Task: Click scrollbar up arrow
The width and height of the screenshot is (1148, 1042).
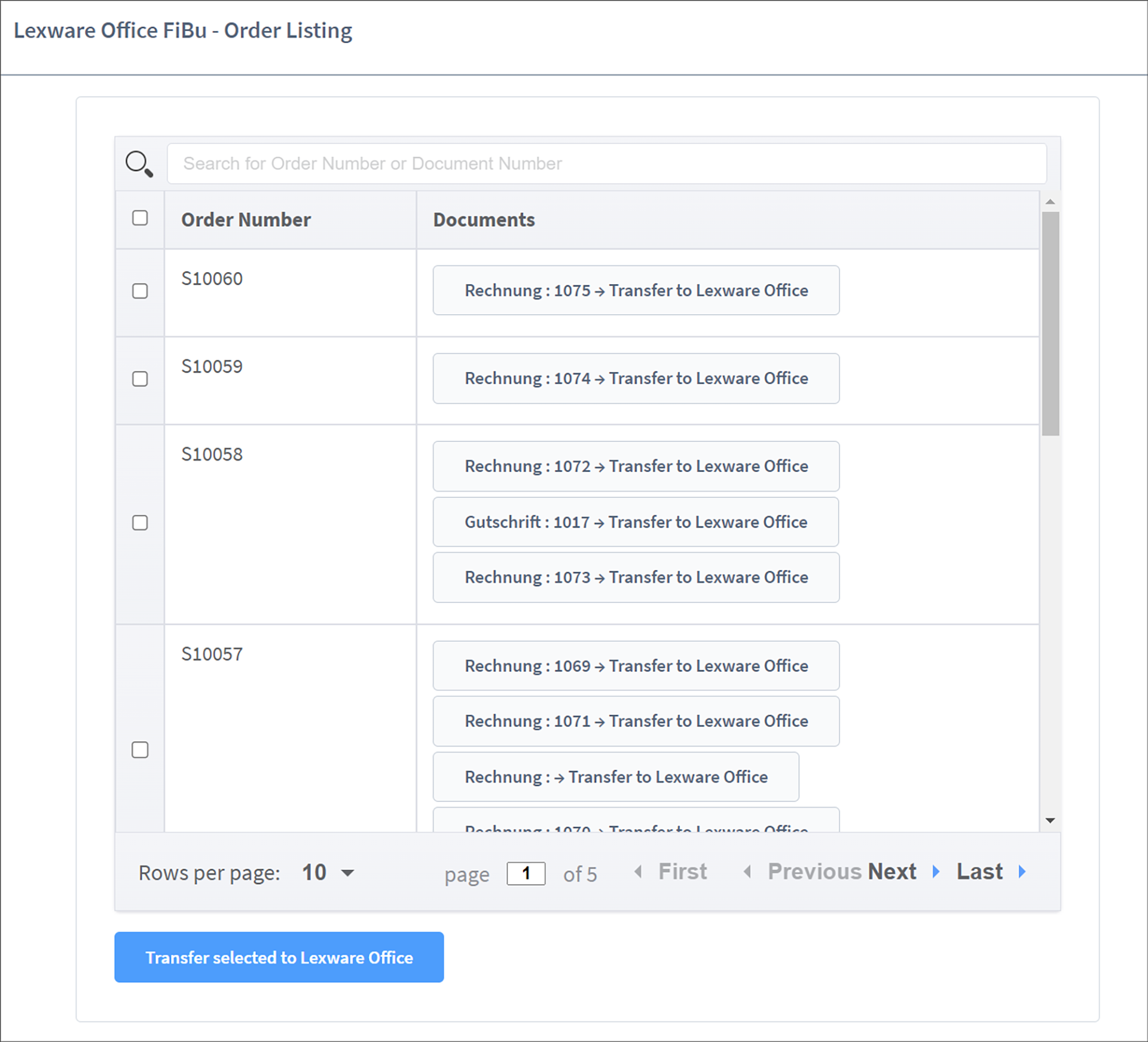Action: (1050, 202)
